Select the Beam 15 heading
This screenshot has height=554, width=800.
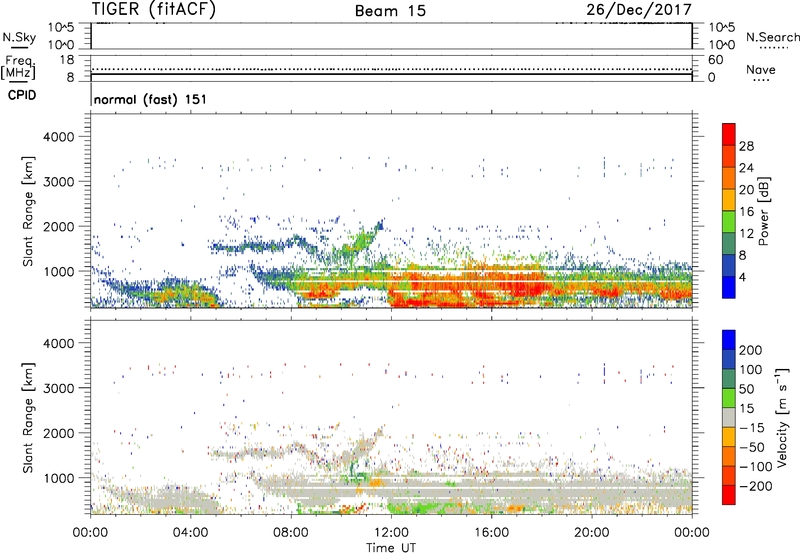tap(390, 11)
